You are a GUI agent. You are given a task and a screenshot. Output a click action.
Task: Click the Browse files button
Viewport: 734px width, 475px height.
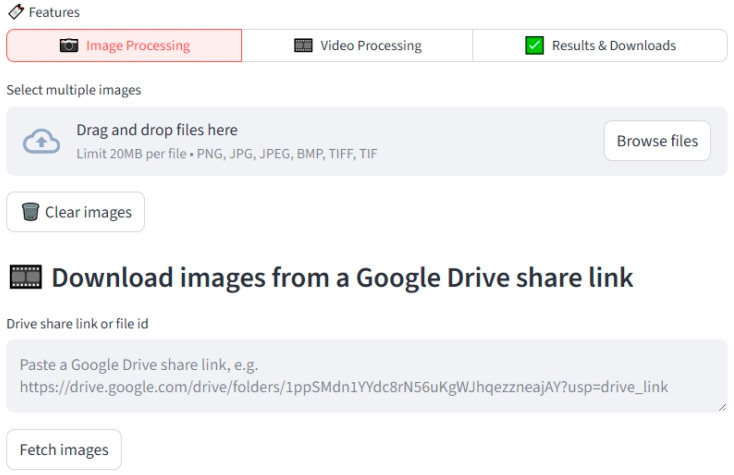point(657,141)
